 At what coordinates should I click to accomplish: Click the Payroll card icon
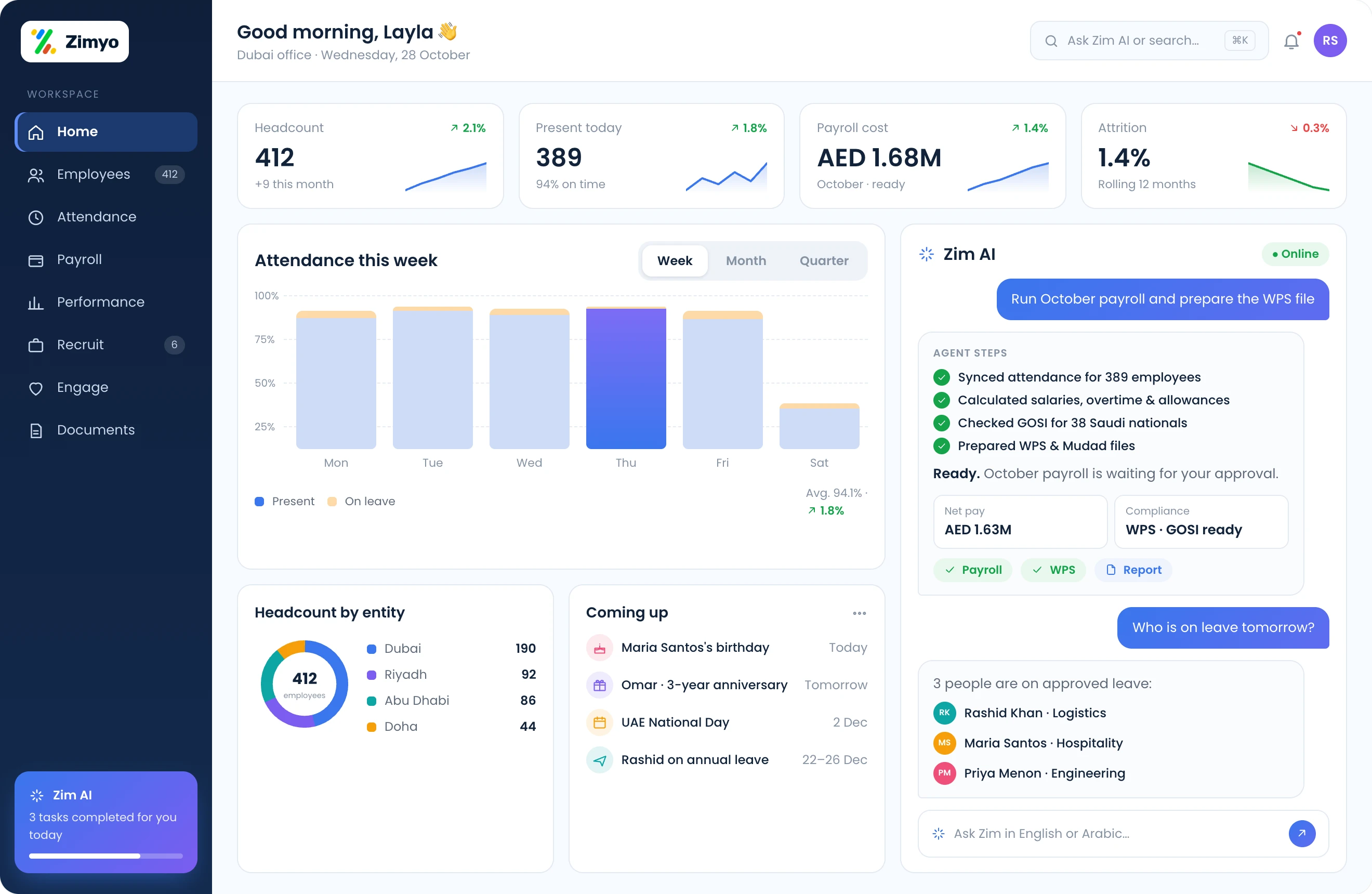pos(36,260)
